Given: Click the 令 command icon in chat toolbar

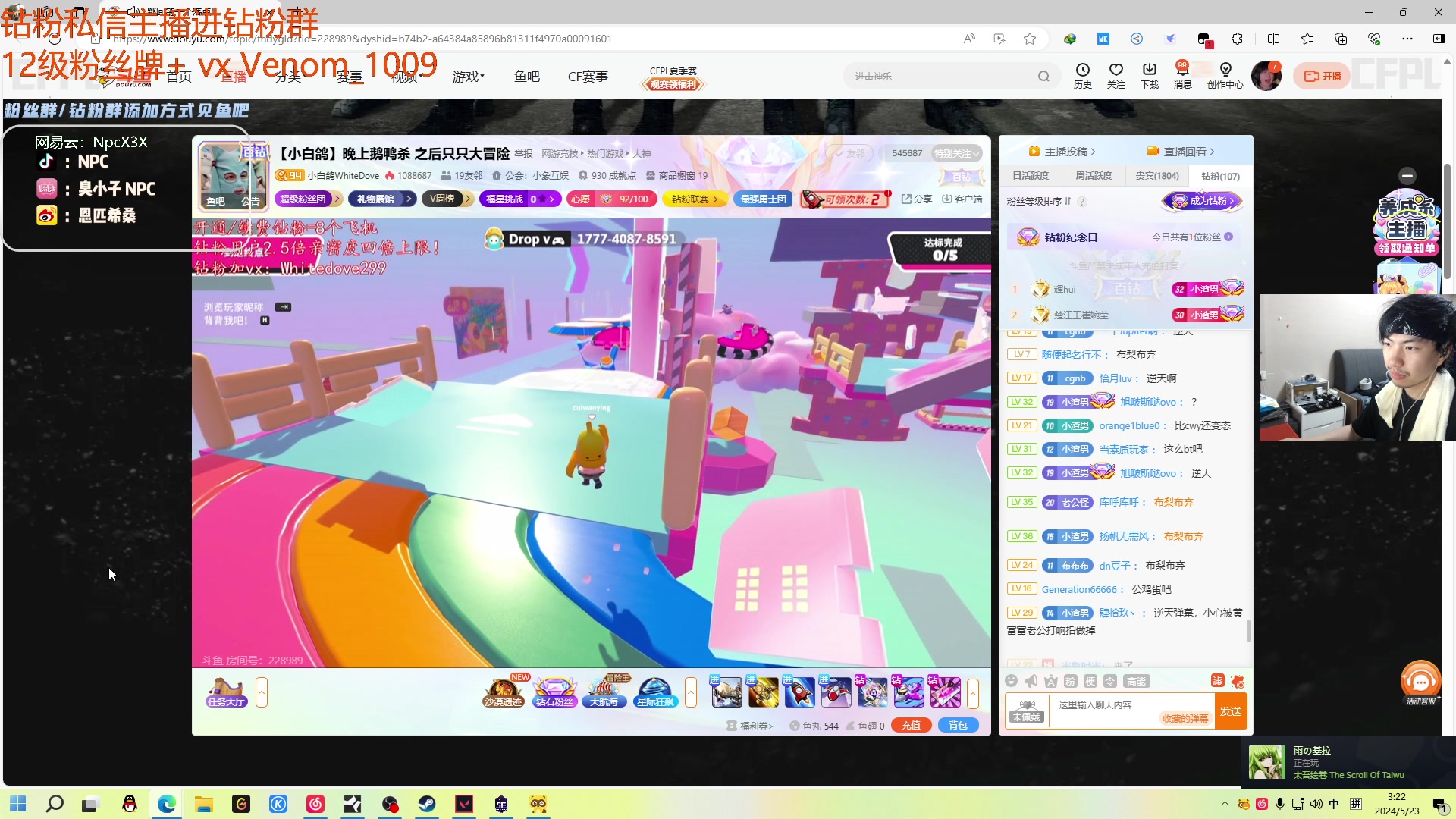Looking at the screenshot, I should [1109, 681].
